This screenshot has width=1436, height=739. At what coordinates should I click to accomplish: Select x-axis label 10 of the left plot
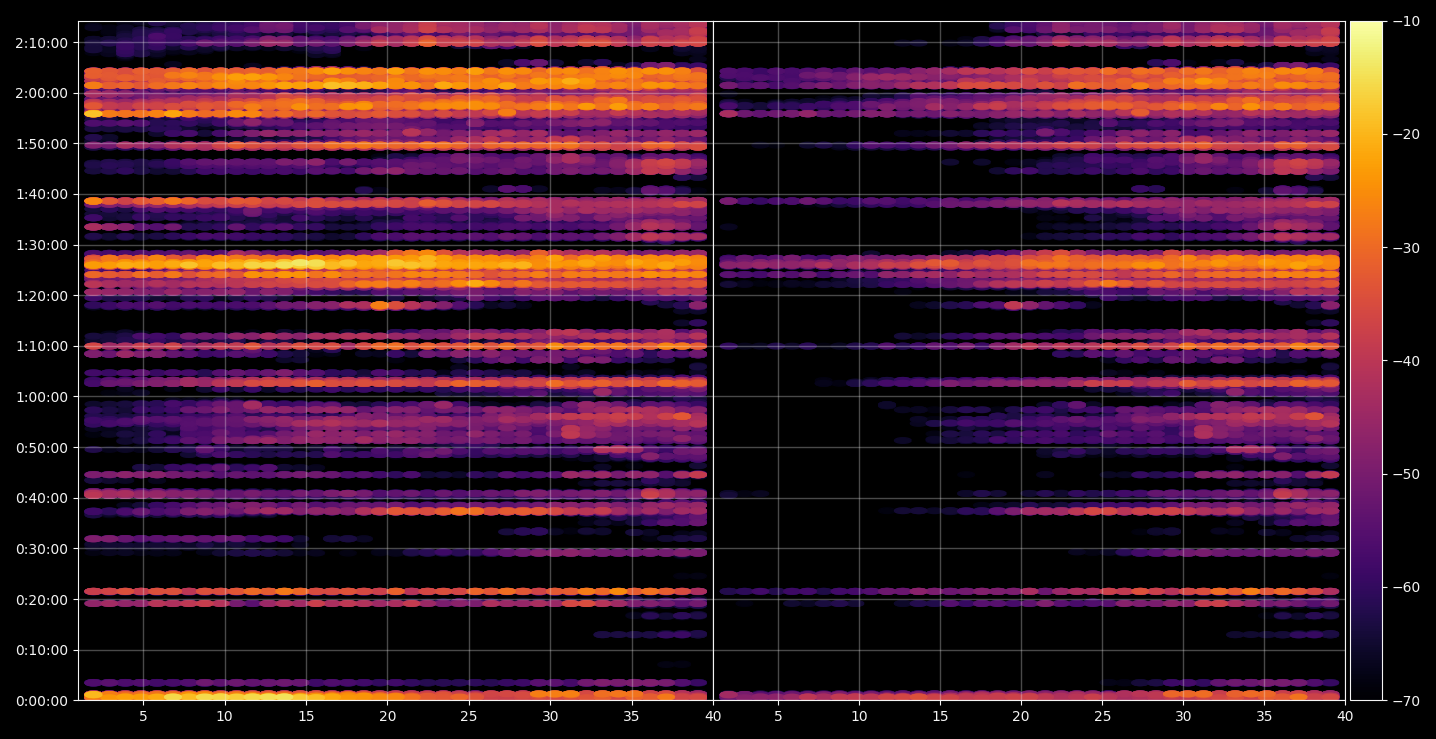coord(224,717)
